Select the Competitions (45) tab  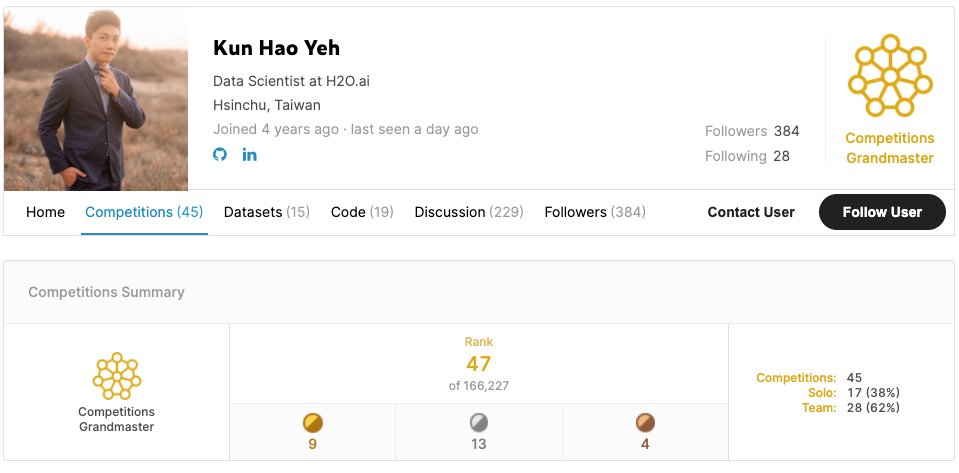[x=144, y=212]
